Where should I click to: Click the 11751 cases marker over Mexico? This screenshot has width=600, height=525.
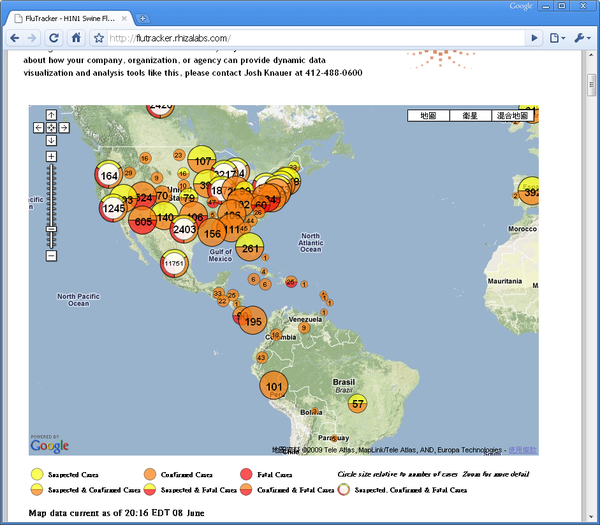point(174,263)
